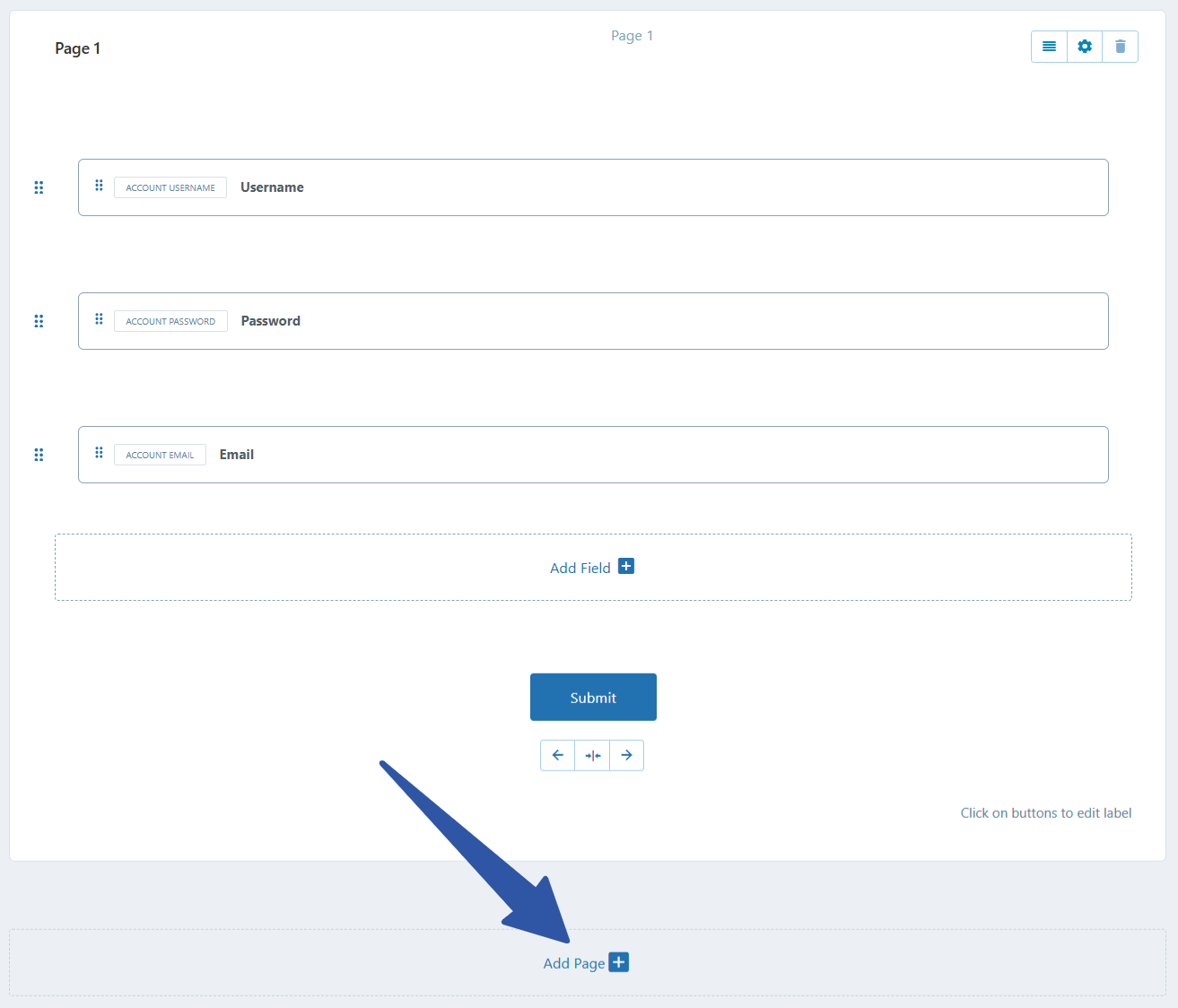This screenshot has height=1008, width=1178.
Task: Center-align the Submit button
Action: pyautogui.click(x=592, y=755)
